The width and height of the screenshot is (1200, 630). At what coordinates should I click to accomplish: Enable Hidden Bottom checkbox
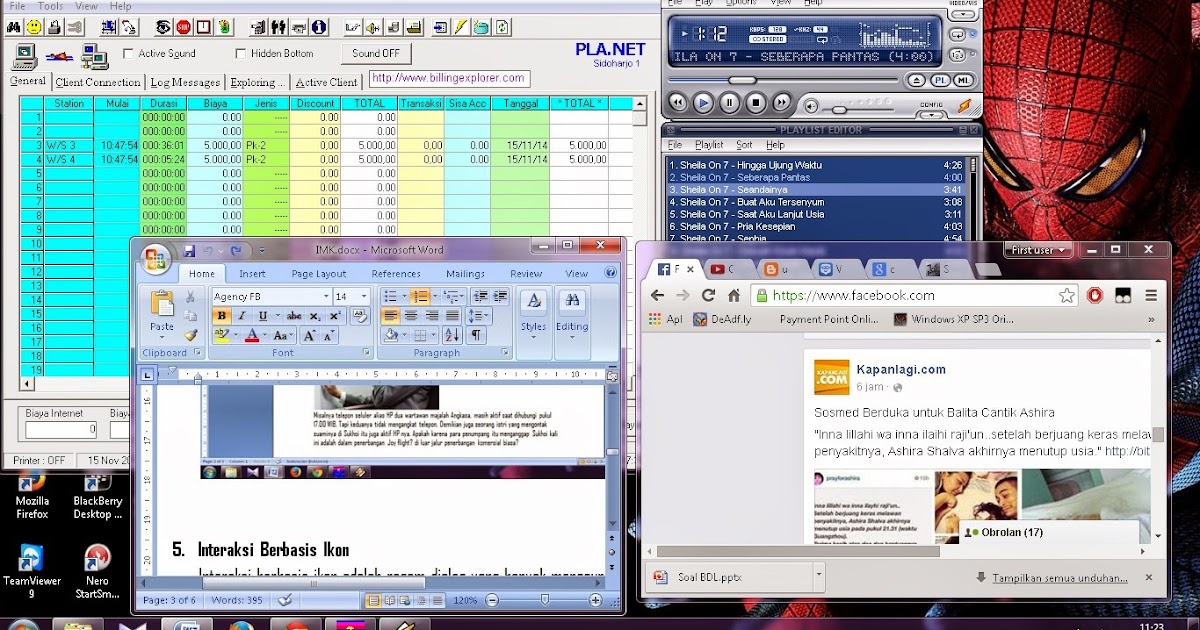[240, 54]
